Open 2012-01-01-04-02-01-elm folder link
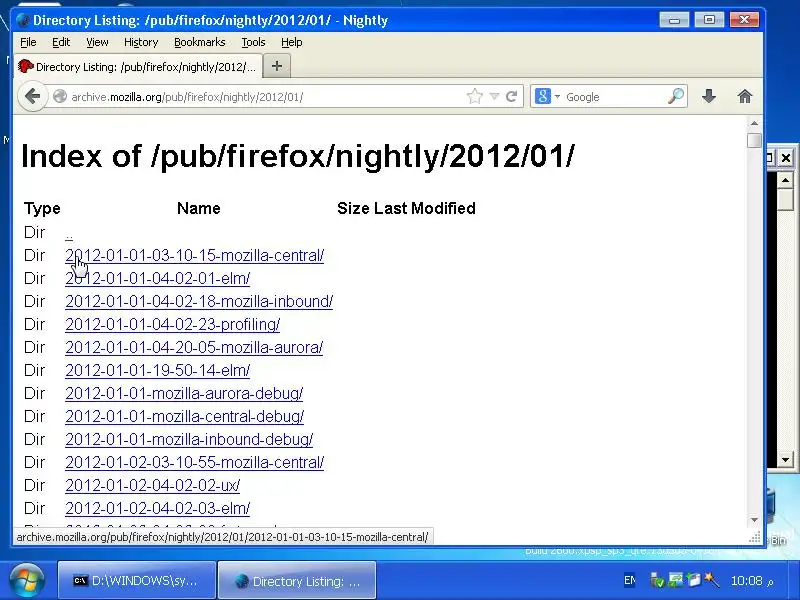Image resolution: width=800 pixels, height=600 pixels. point(158,279)
